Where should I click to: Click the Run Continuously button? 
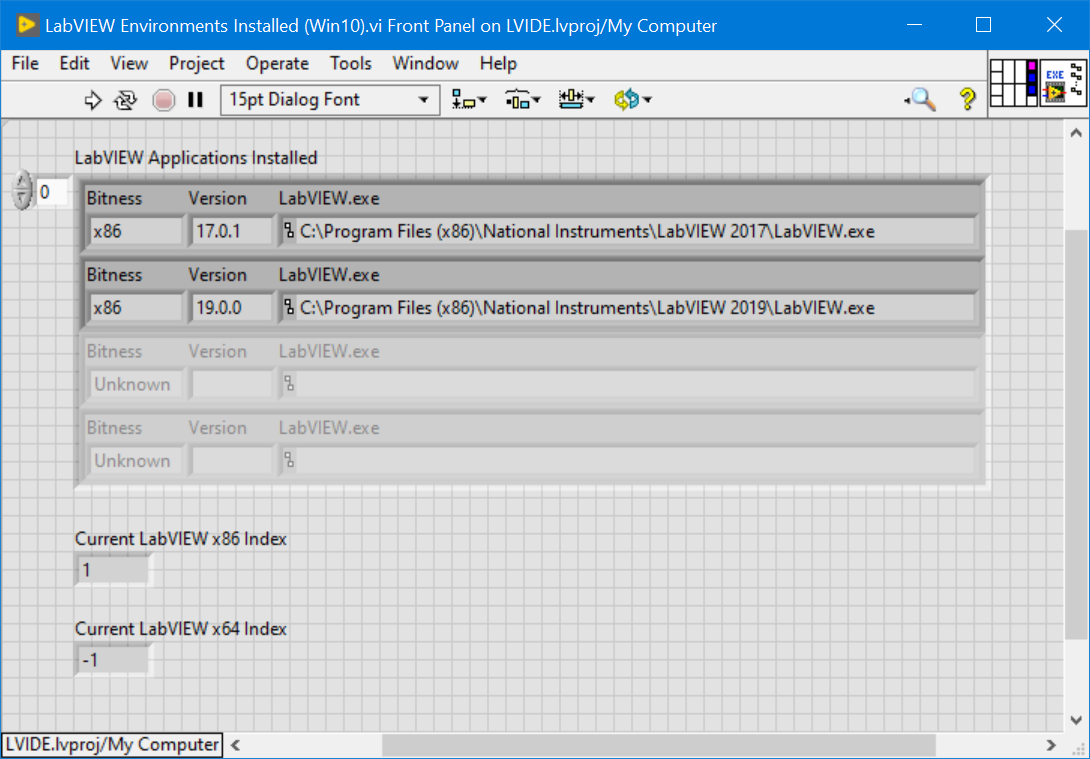click(126, 100)
